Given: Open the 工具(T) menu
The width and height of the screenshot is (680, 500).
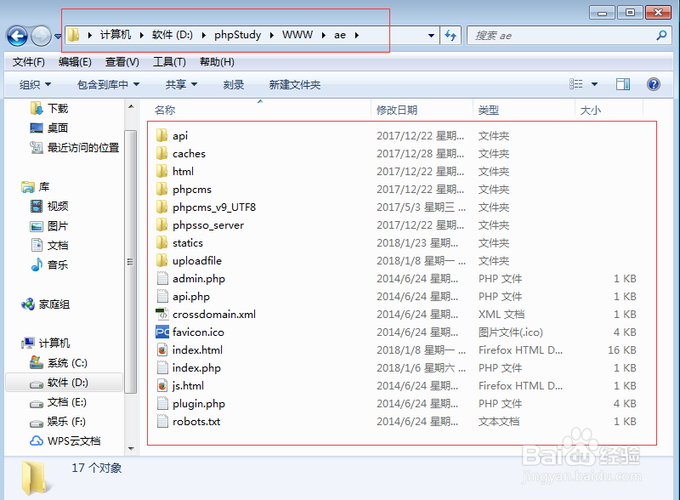Looking at the screenshot, I should coord(169,62).
